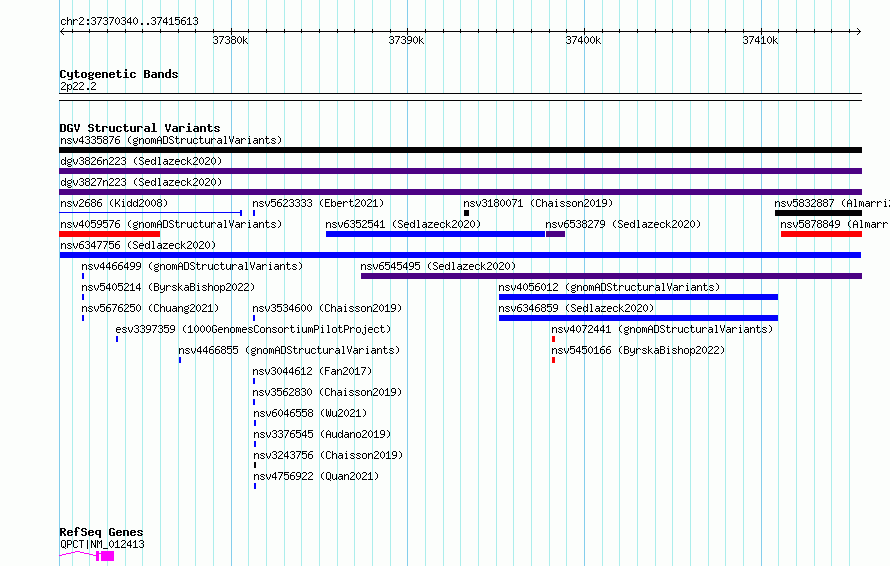The image size is (890, 566).
Task: Click the blue nsv6346859 variant bar
Action: point(638,318)
